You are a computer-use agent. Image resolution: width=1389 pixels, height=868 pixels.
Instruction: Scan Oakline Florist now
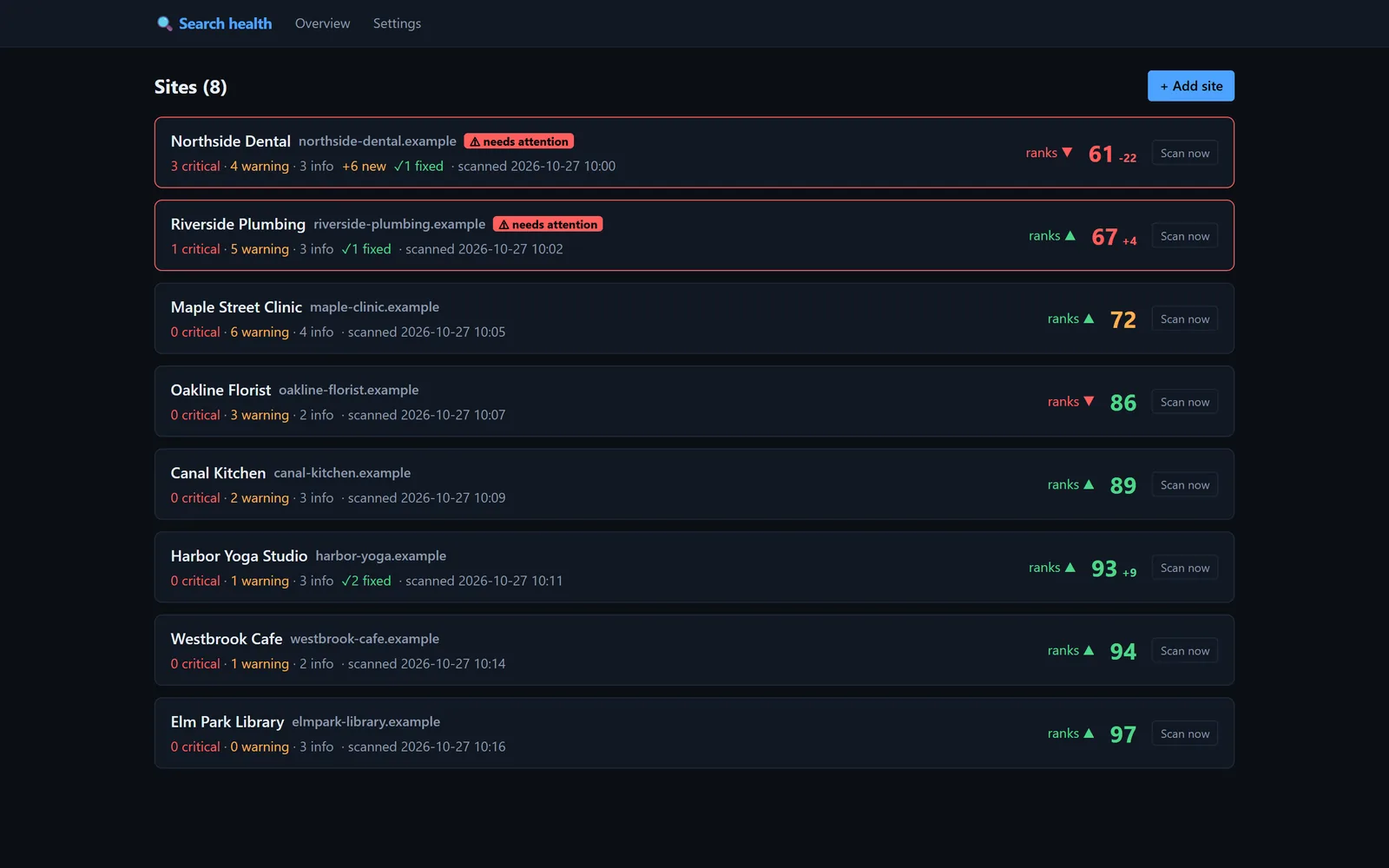click(x=1185, y=402)
